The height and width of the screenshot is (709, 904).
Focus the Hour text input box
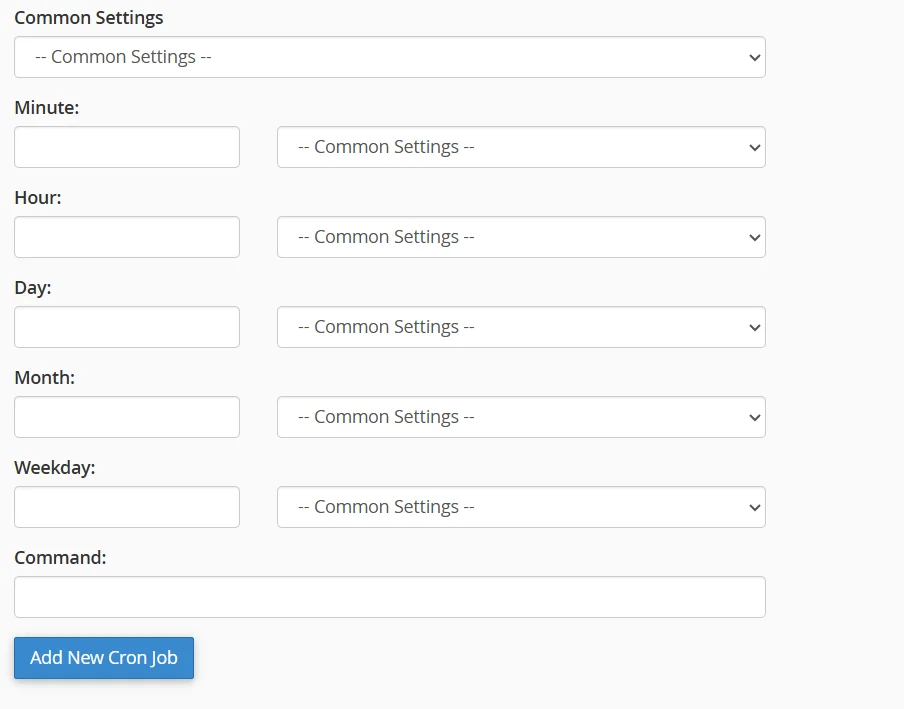pyautogui.click(x=127, y=237)
